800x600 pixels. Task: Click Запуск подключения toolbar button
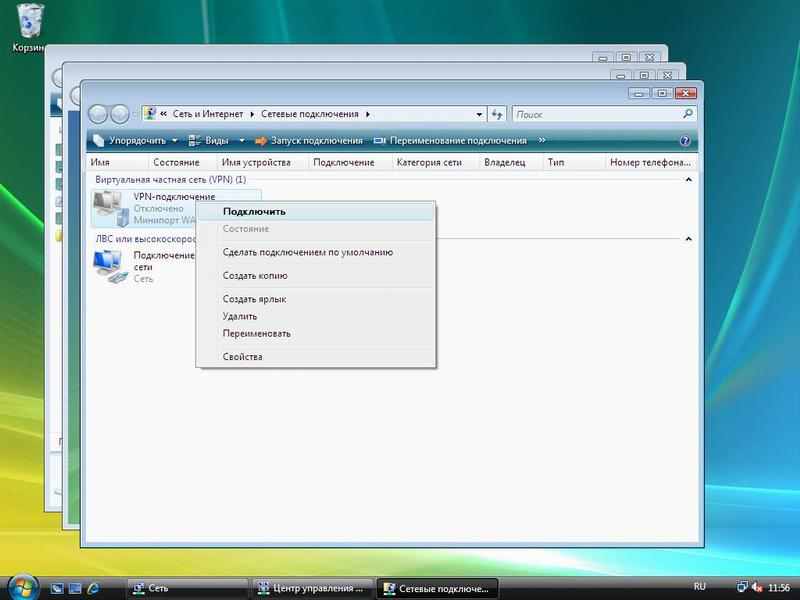(x=309, y=141)
